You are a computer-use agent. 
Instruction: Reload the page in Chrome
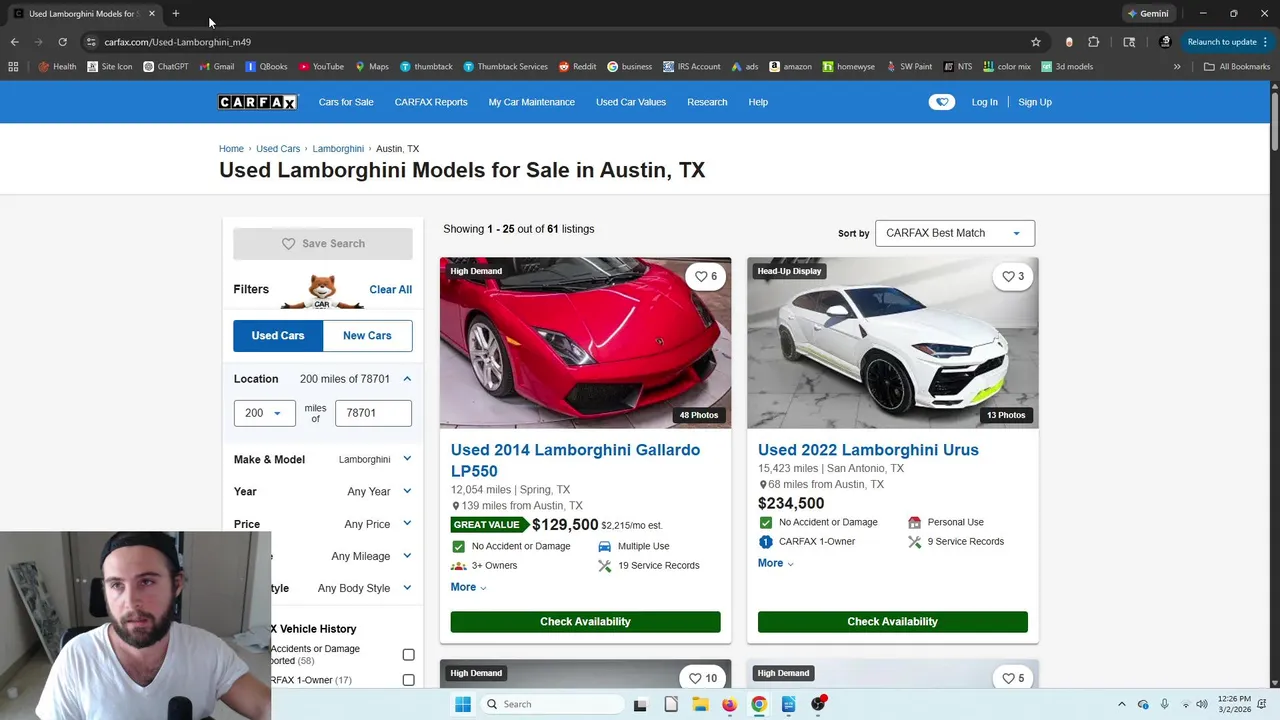[62, 42]
